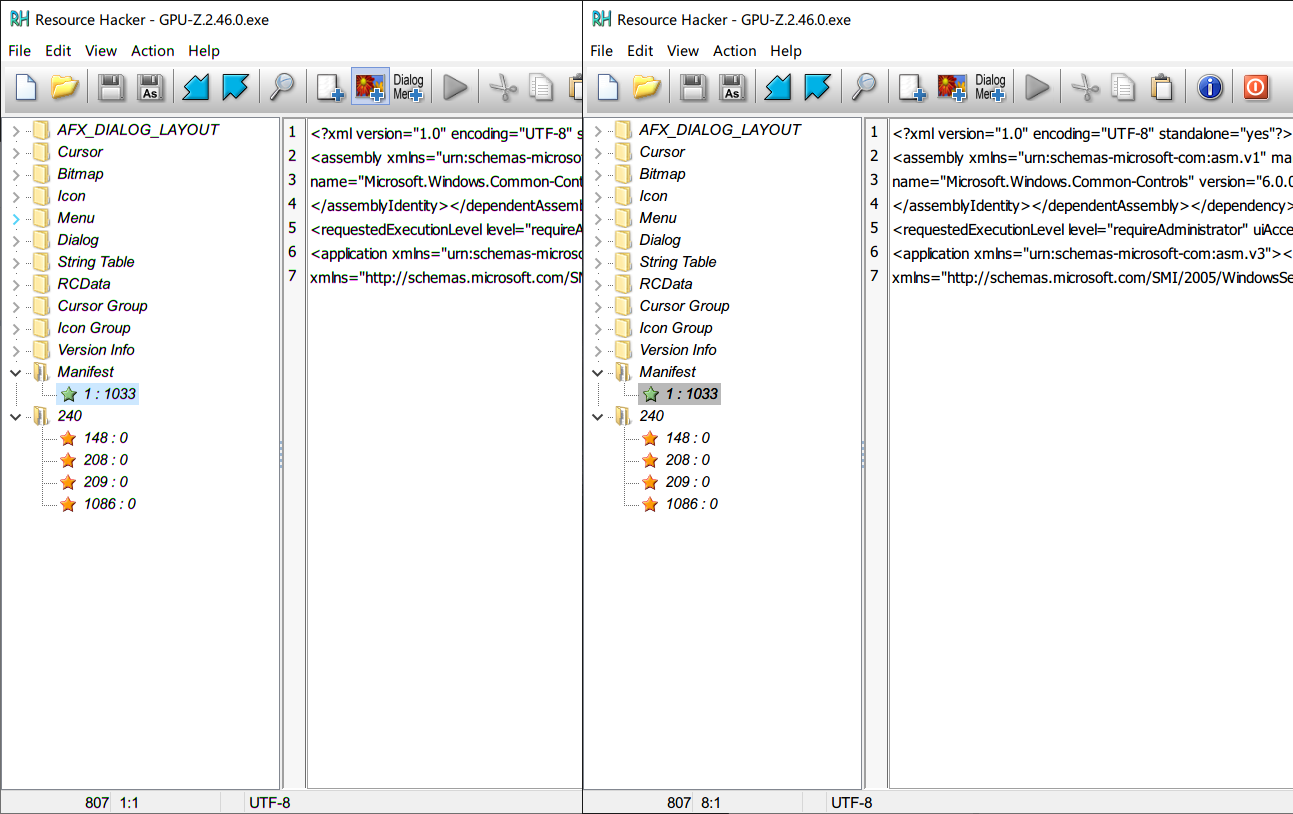Click New blank file icon in right window

coord(608,87)
